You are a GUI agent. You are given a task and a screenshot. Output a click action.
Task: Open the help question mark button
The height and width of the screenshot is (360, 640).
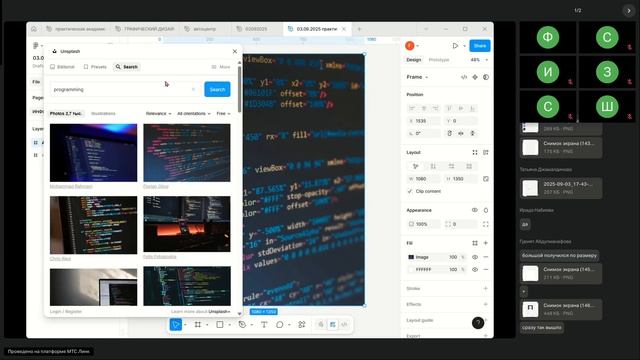pos(478,323)
